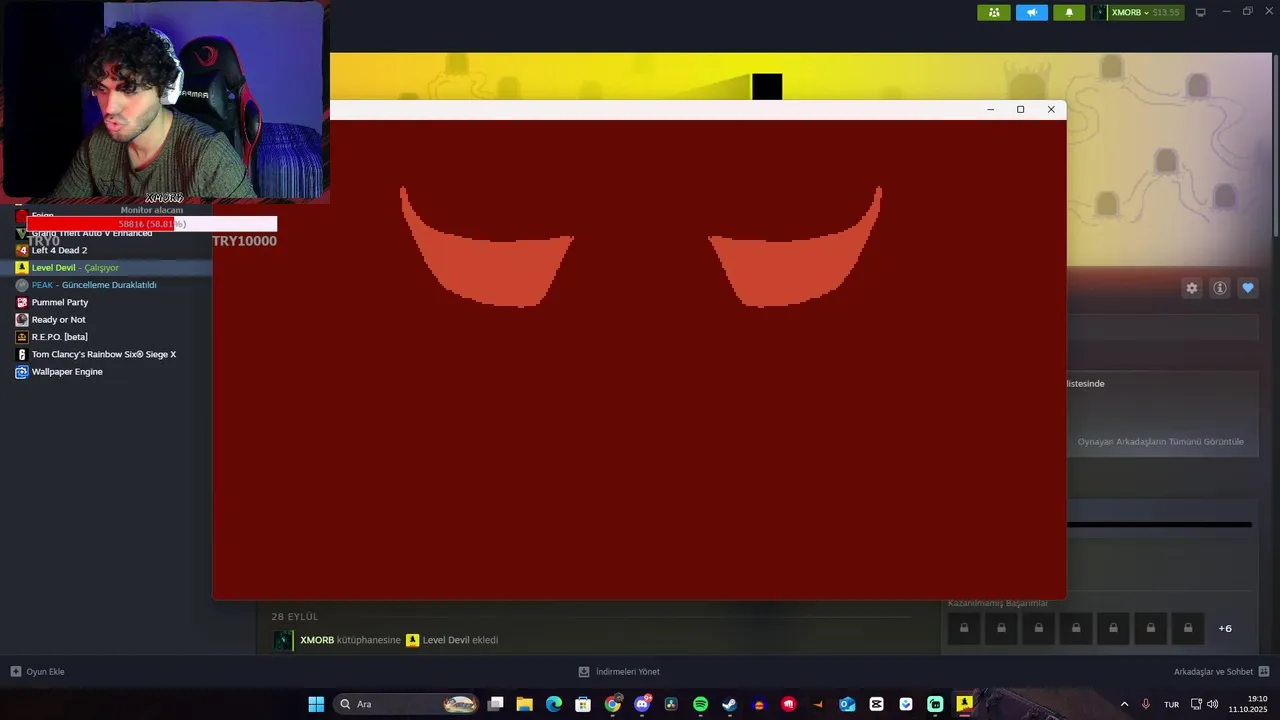Click the Wallpaper Engine library icon
Image resolution: width=1280 pixels, height=720 pixels.
[22, 372]
